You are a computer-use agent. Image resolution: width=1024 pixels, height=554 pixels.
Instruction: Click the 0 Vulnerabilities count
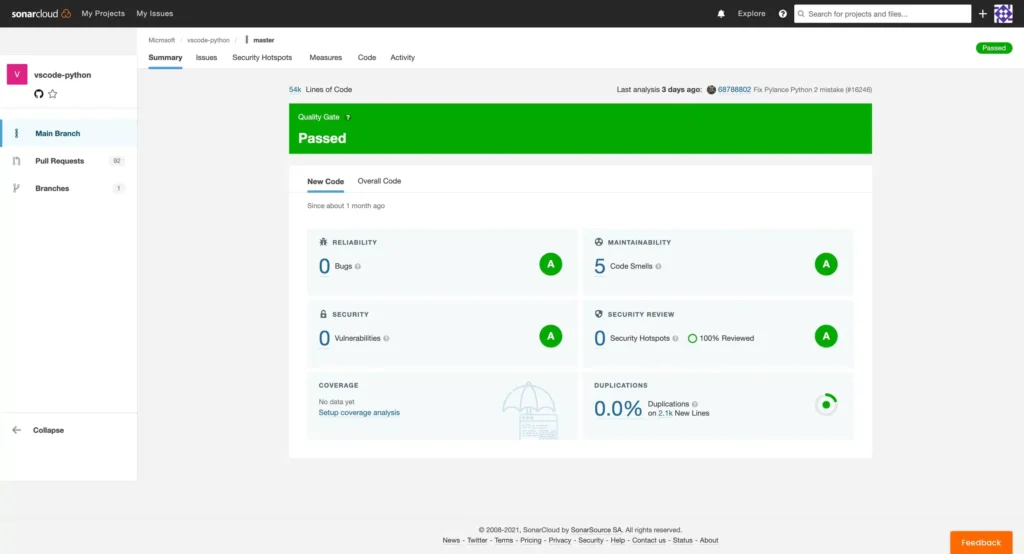pos(324,338)
